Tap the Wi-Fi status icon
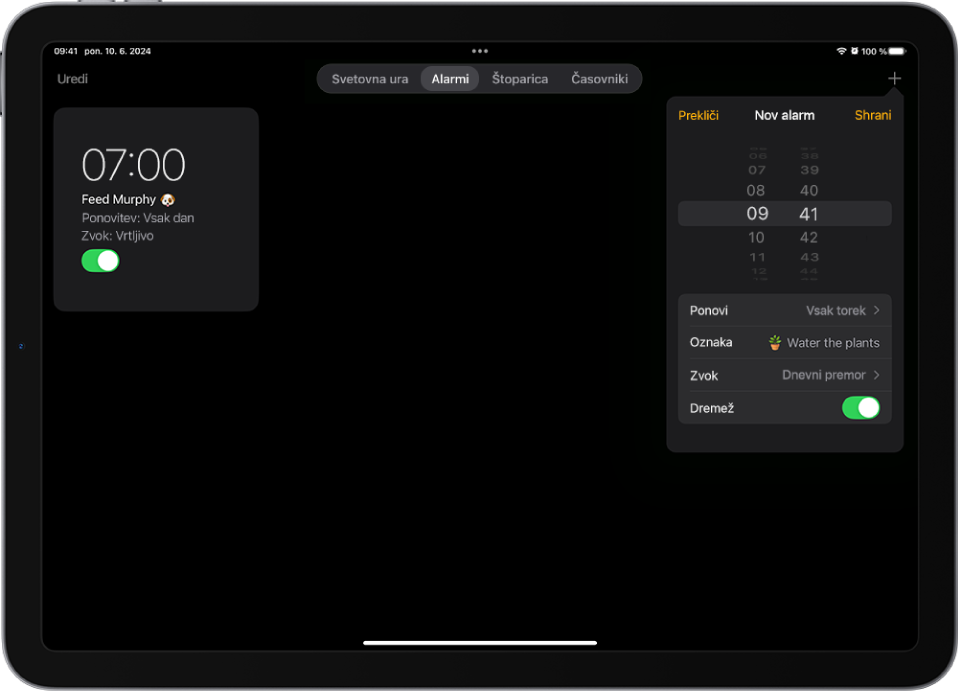 point(841,51)
